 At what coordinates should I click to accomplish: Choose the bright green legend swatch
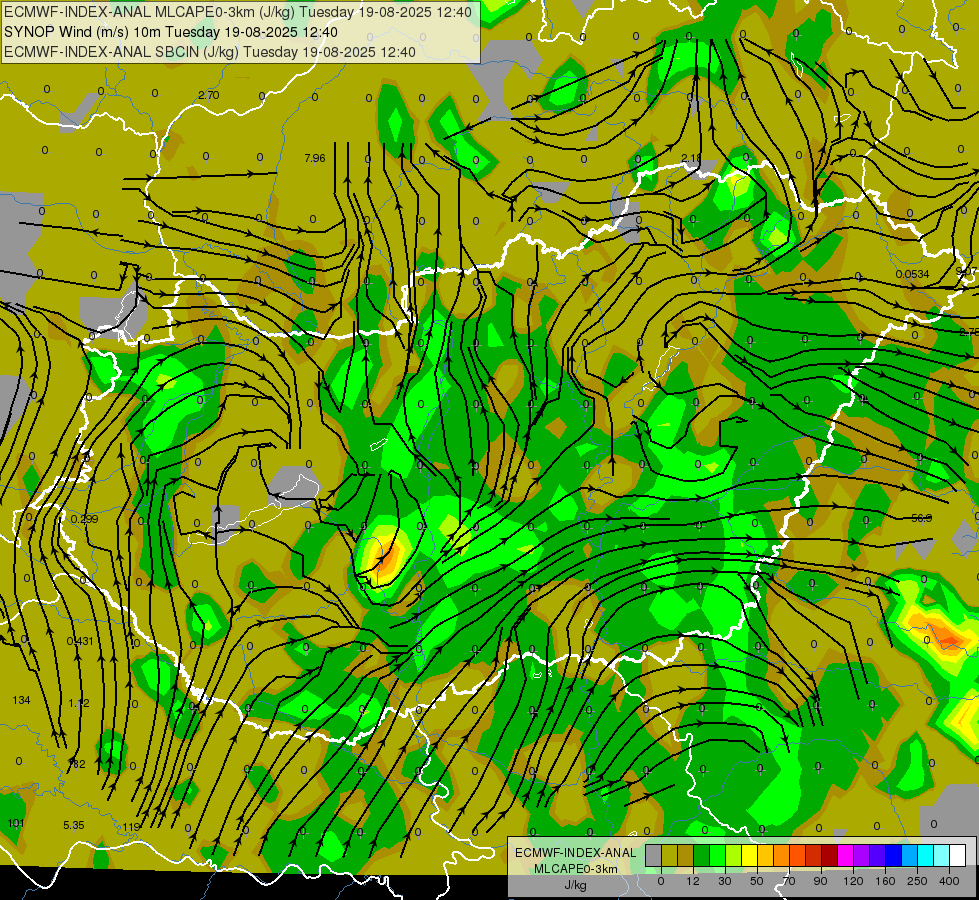pos(717,855)
